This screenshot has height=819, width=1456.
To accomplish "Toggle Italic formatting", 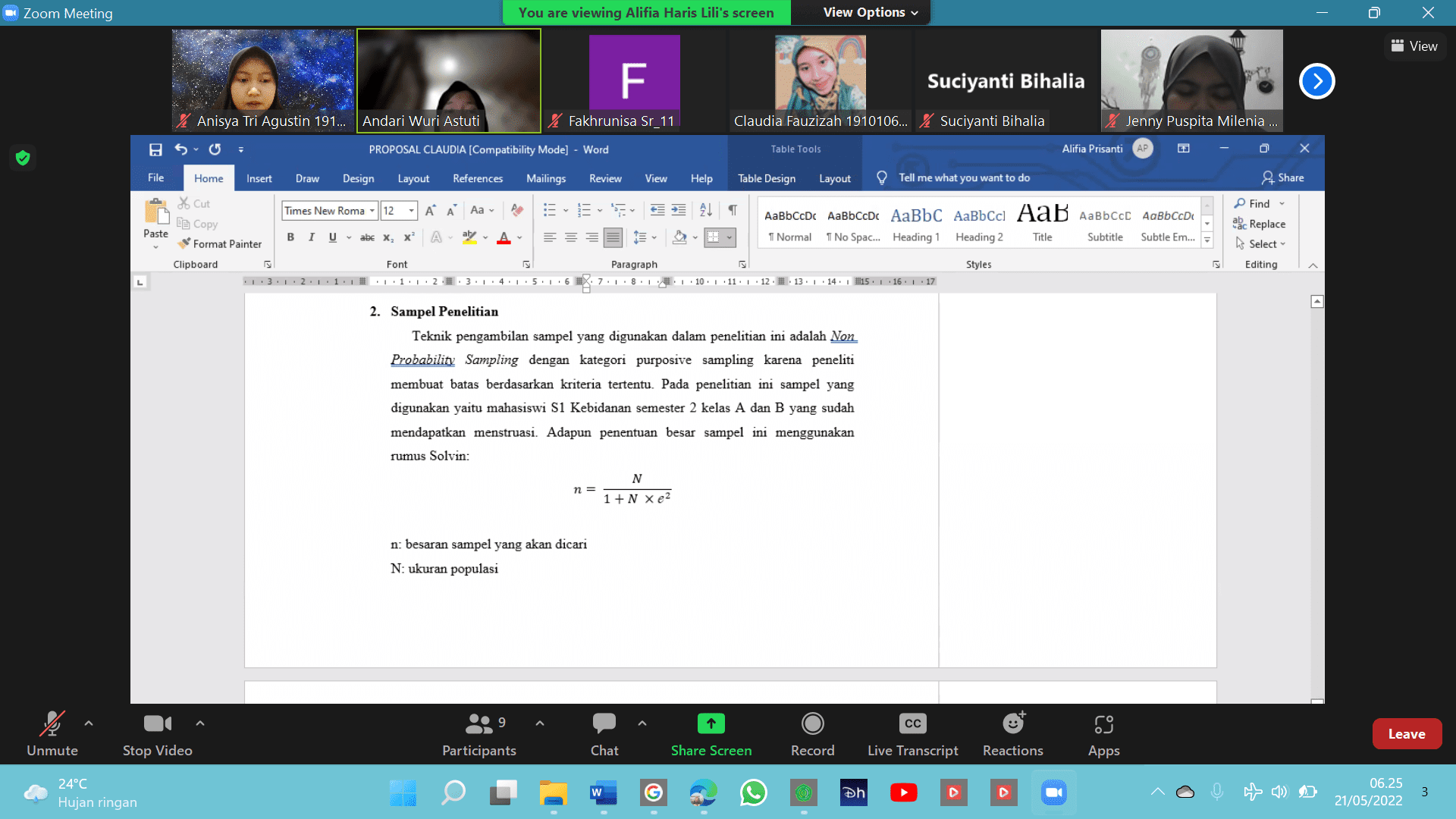I will [311, 237].
